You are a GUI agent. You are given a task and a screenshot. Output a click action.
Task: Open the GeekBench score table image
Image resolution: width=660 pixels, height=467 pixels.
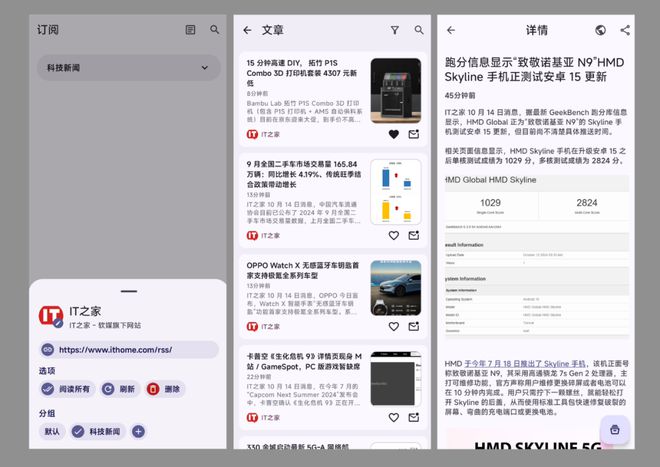537,257
